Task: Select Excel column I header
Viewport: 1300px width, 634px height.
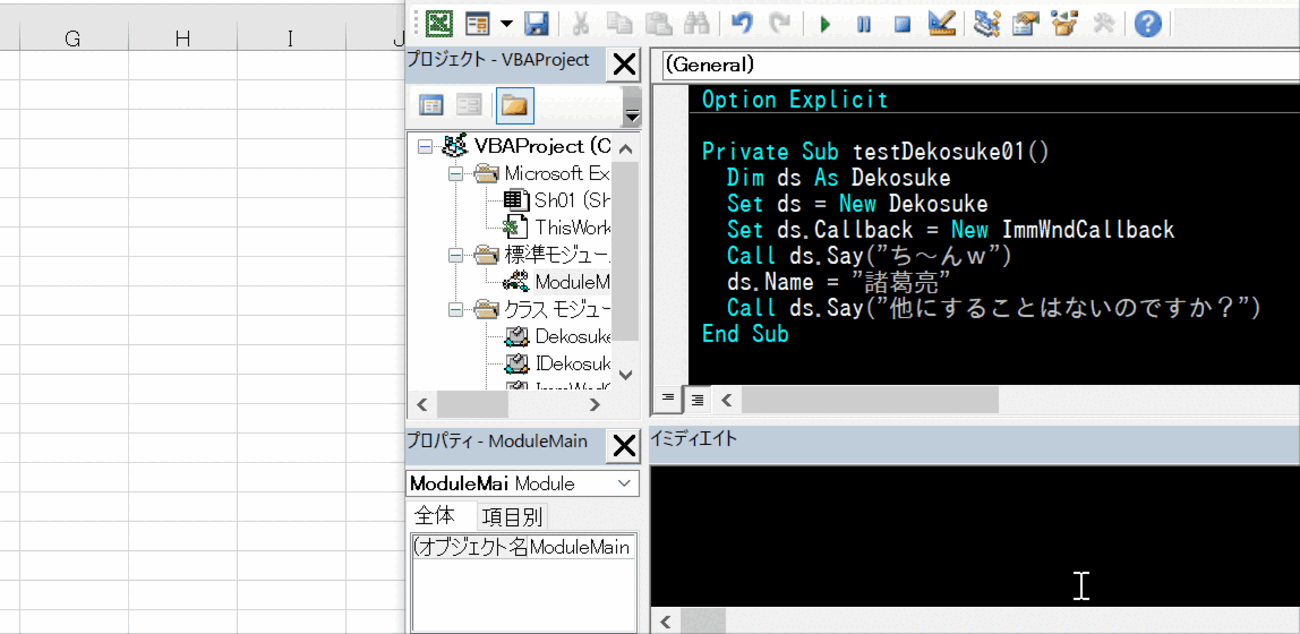Action: click(291, 39)
